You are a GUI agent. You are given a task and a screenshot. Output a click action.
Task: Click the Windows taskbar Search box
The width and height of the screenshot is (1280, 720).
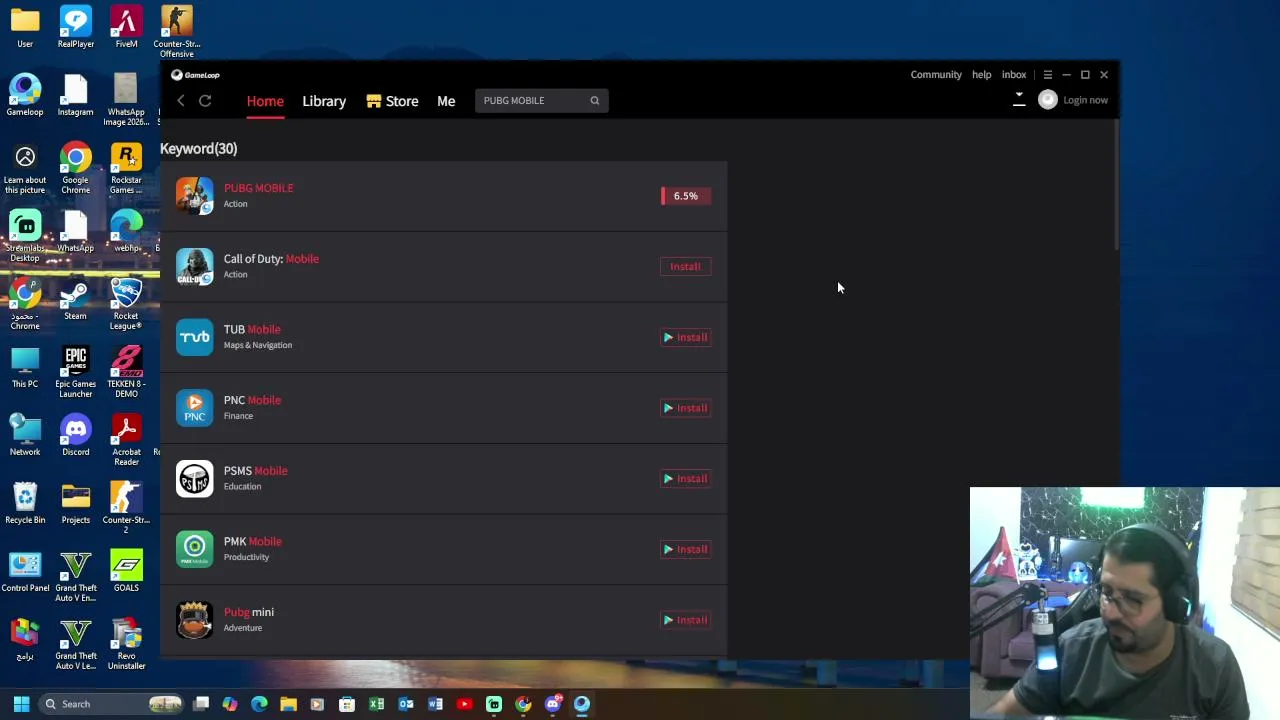pyautogui.click(x=113, y=704)
